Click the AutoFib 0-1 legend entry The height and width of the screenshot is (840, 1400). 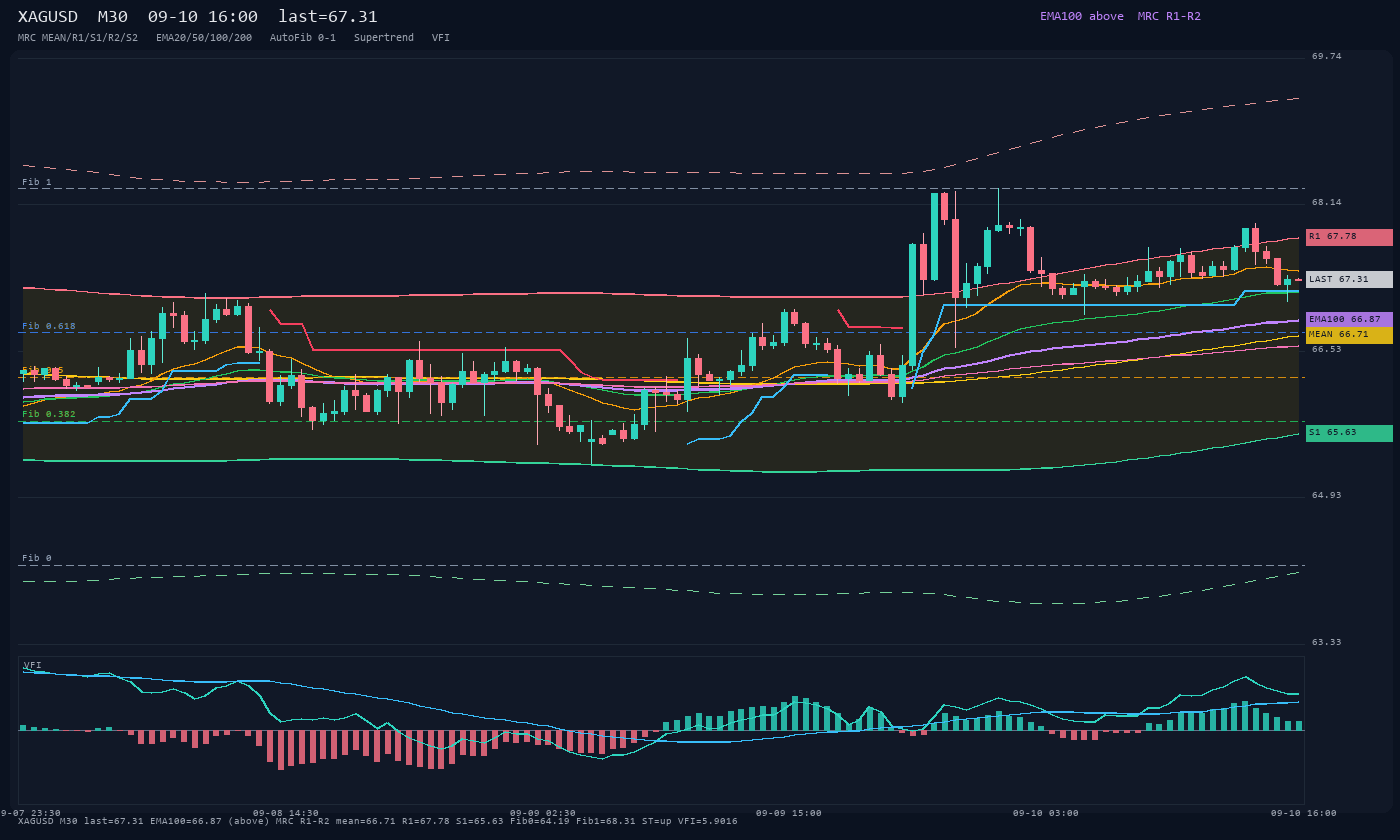click(303, 38)
